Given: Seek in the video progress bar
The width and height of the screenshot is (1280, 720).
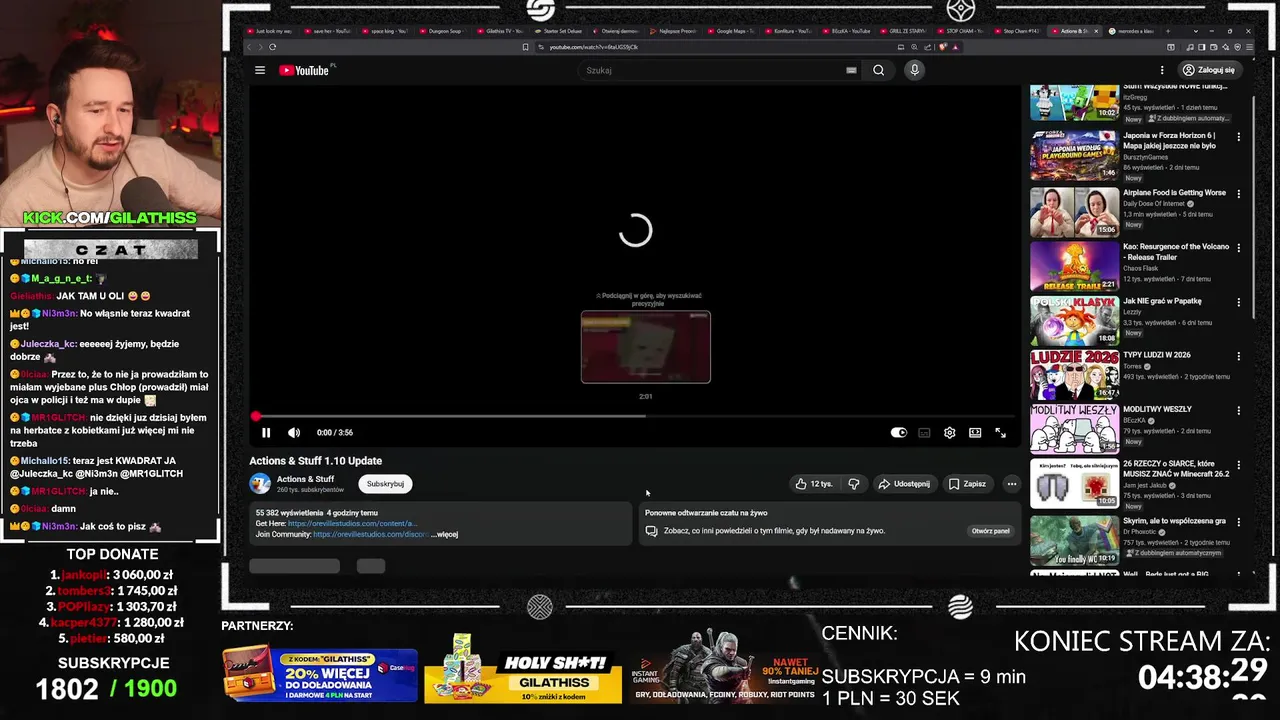Looking at the screenshot, I should [x=634, y=416].
